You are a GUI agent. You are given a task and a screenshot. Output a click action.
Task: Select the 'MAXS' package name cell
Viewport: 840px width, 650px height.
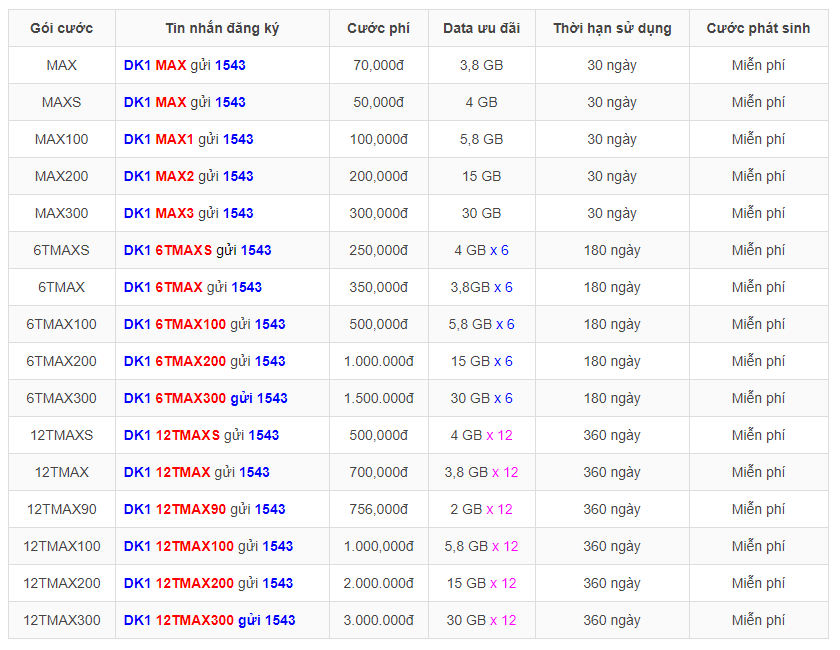[62, 102]
